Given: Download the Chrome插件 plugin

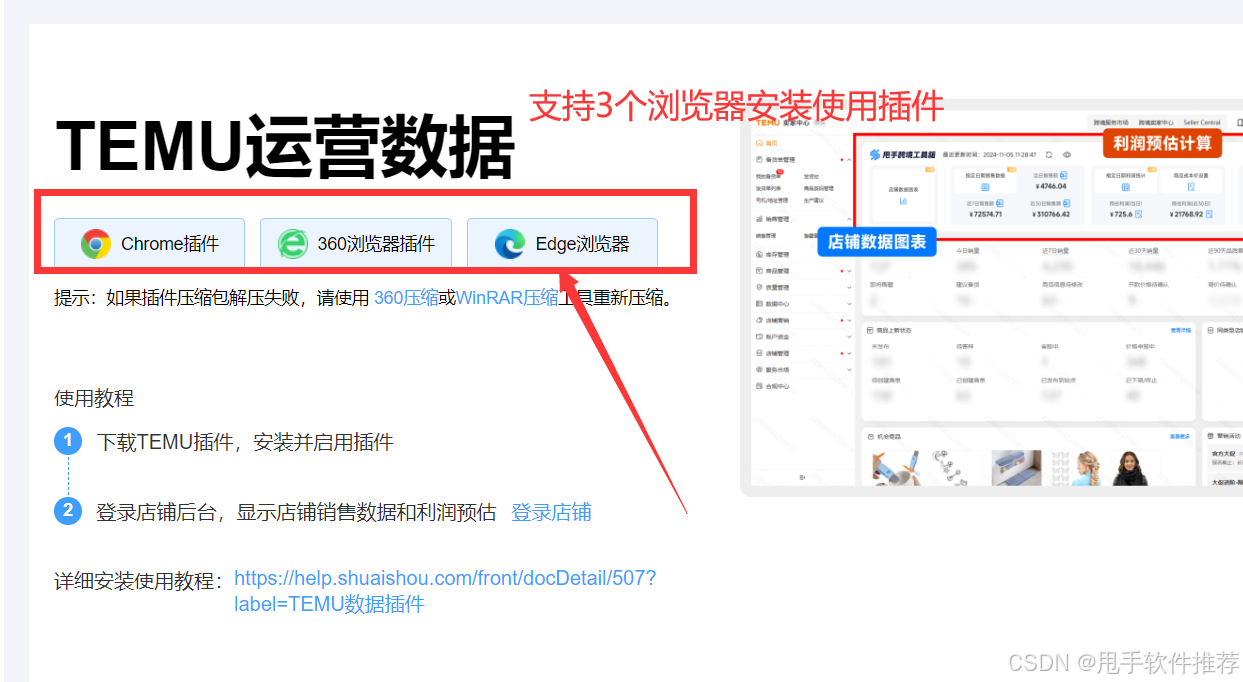Looking at the screenshot, I should [x=149, y=243].
